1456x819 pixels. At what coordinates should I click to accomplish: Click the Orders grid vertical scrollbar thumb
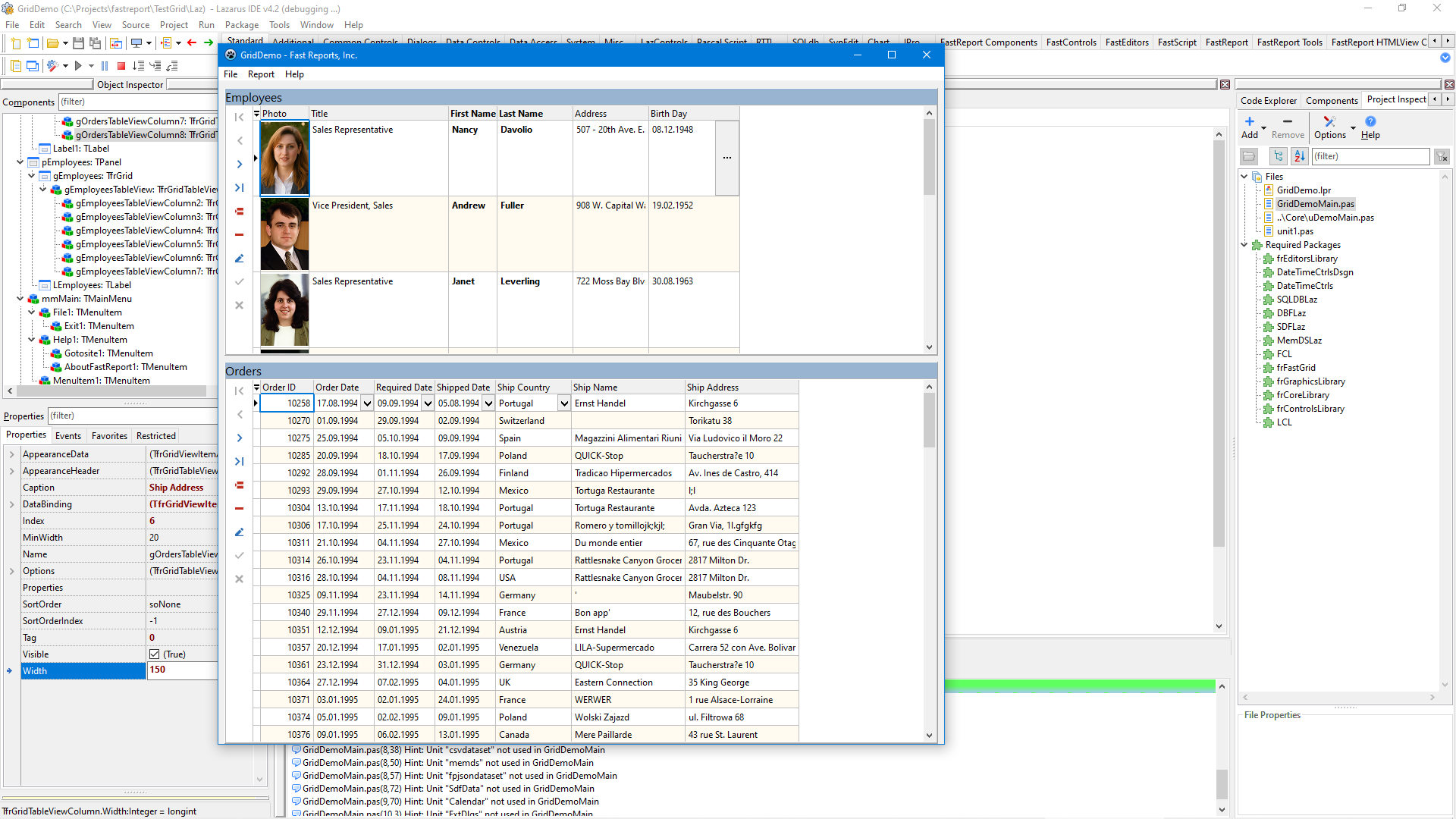(x=929, y=421)
